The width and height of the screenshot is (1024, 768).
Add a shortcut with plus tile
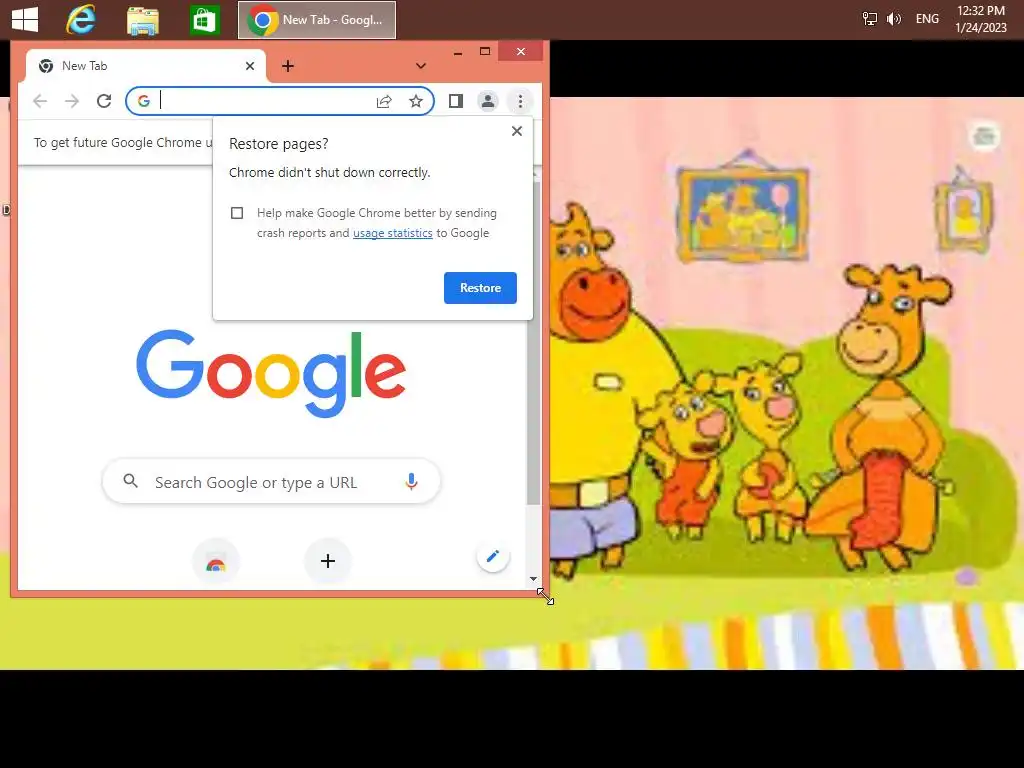click(x=328, y=561)
